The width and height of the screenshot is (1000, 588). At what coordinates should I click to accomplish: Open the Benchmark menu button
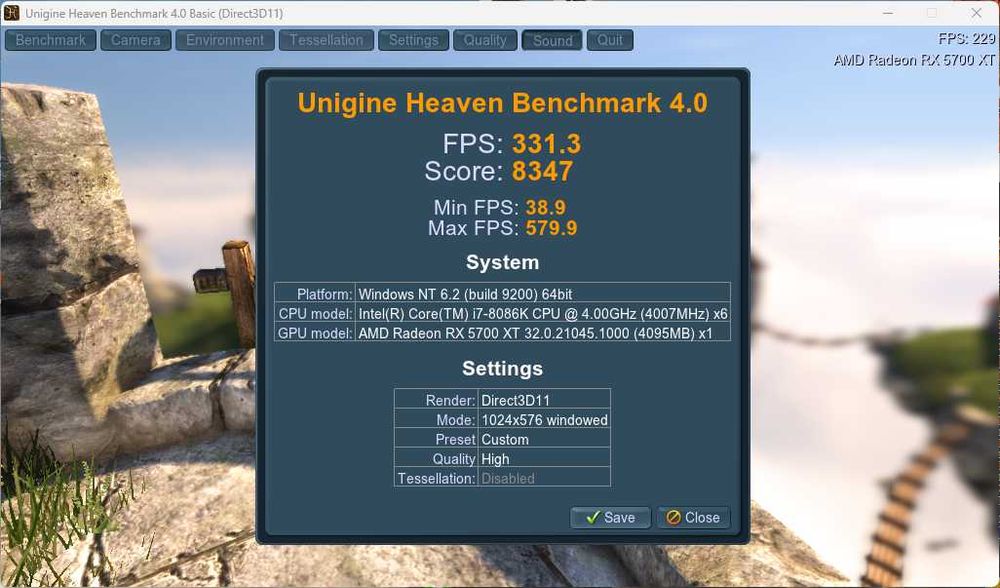point(50,40)
